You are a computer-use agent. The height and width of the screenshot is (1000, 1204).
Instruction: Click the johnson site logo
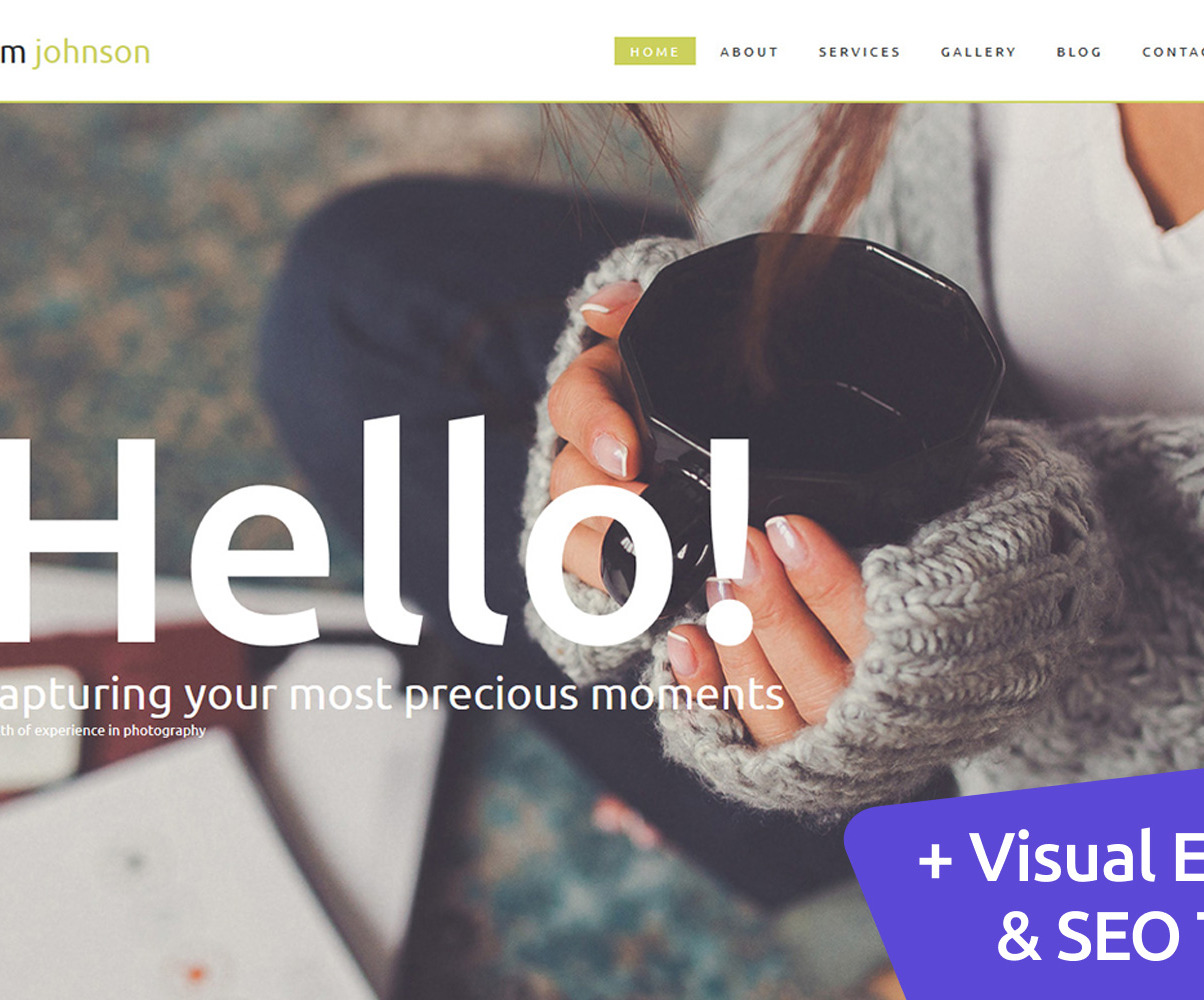pos(75,51)
